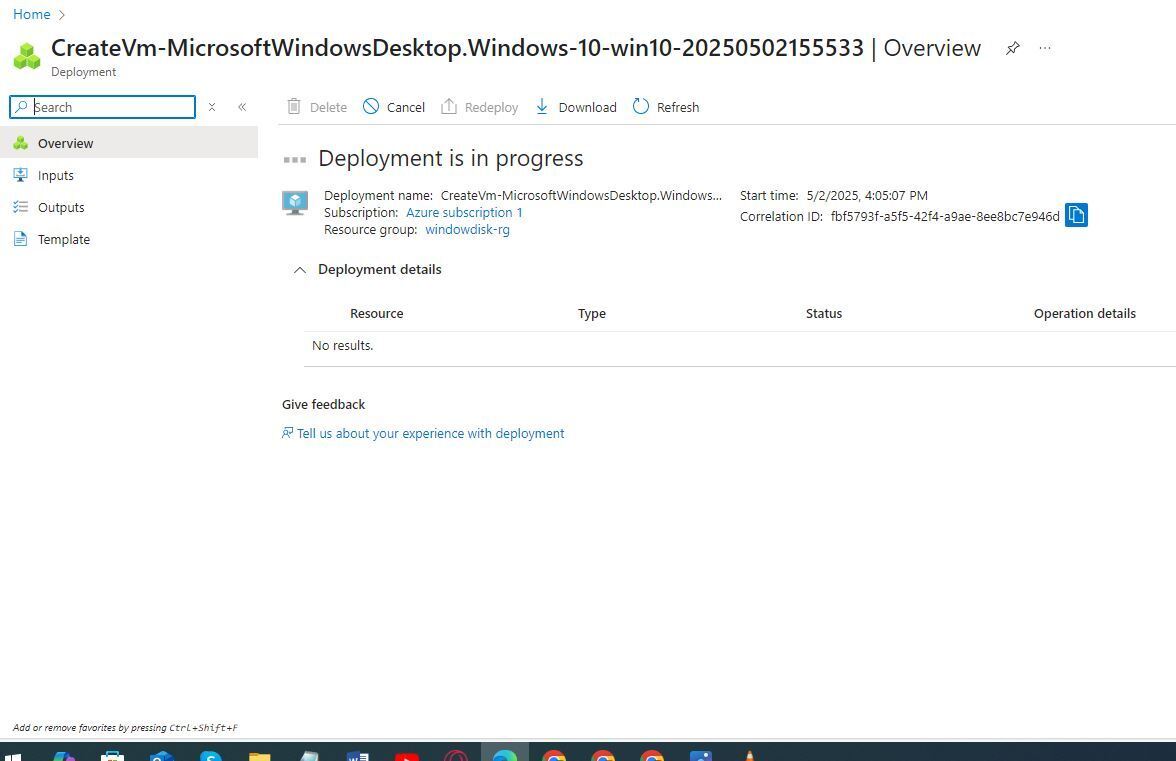Go to Home via the breadcrumb
The image size is (1176, 761).
click(32, 14)
